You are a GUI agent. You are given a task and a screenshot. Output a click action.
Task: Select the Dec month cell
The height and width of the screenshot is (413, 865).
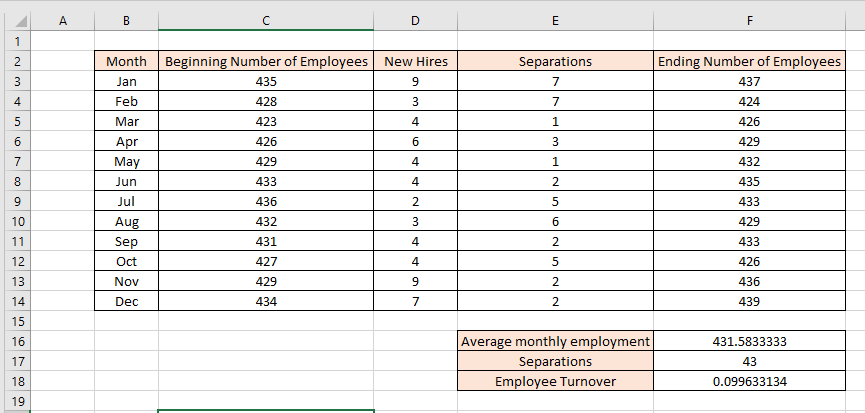pyautogui.click(x=126, y=301)
